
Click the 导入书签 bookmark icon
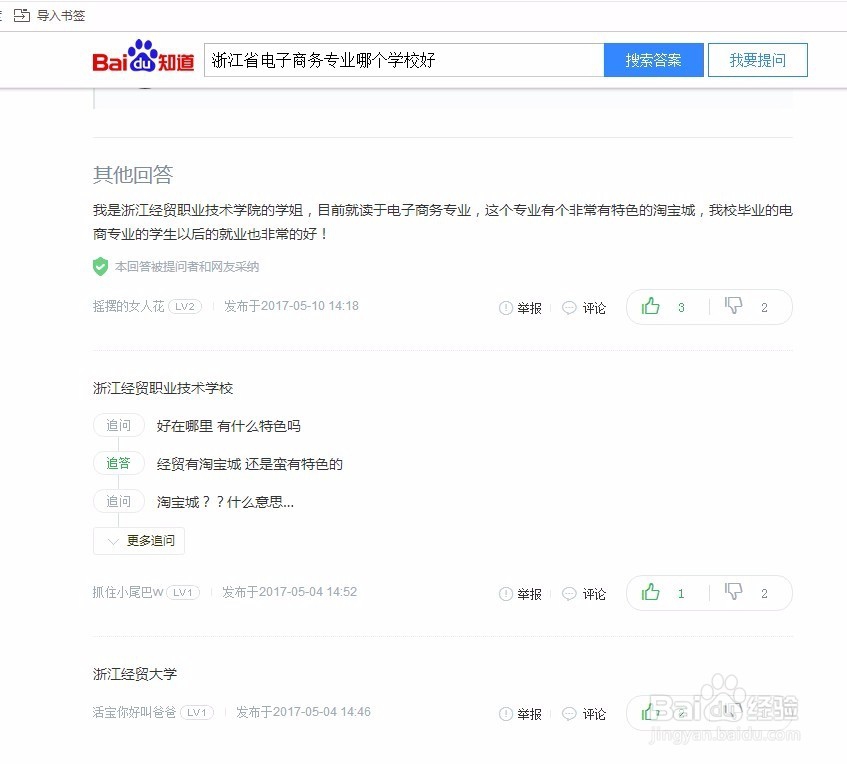[x=22, y=15]
